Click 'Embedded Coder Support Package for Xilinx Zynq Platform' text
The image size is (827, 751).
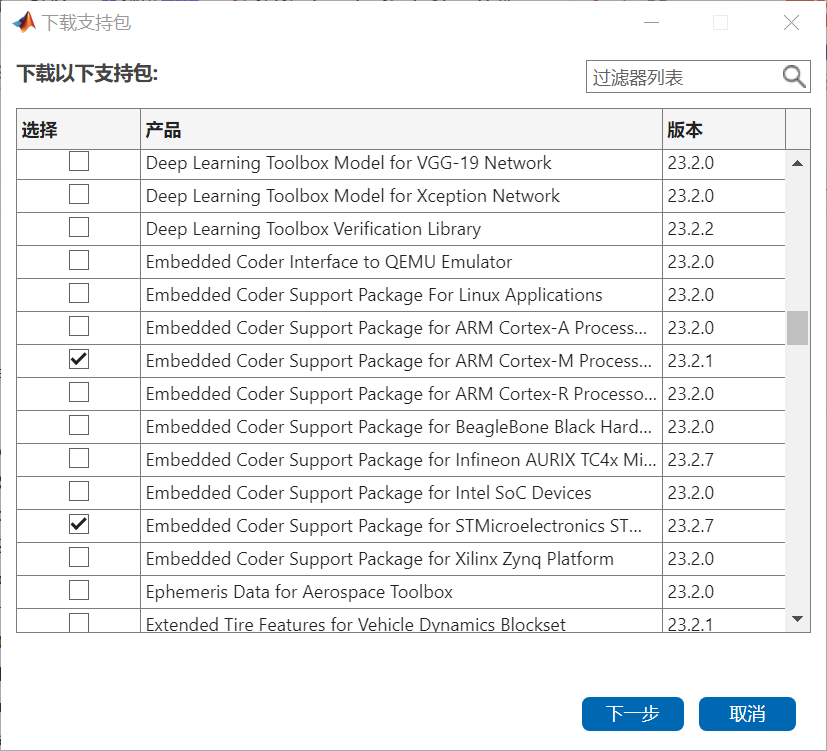tap(380, 559)
